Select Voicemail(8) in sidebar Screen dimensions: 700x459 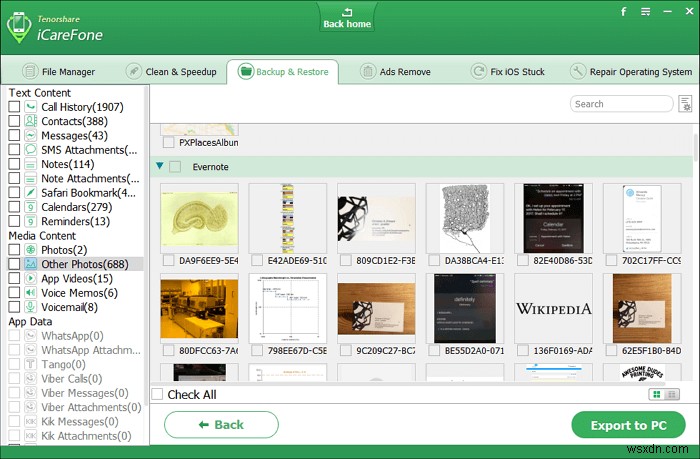tap(69, 307)
